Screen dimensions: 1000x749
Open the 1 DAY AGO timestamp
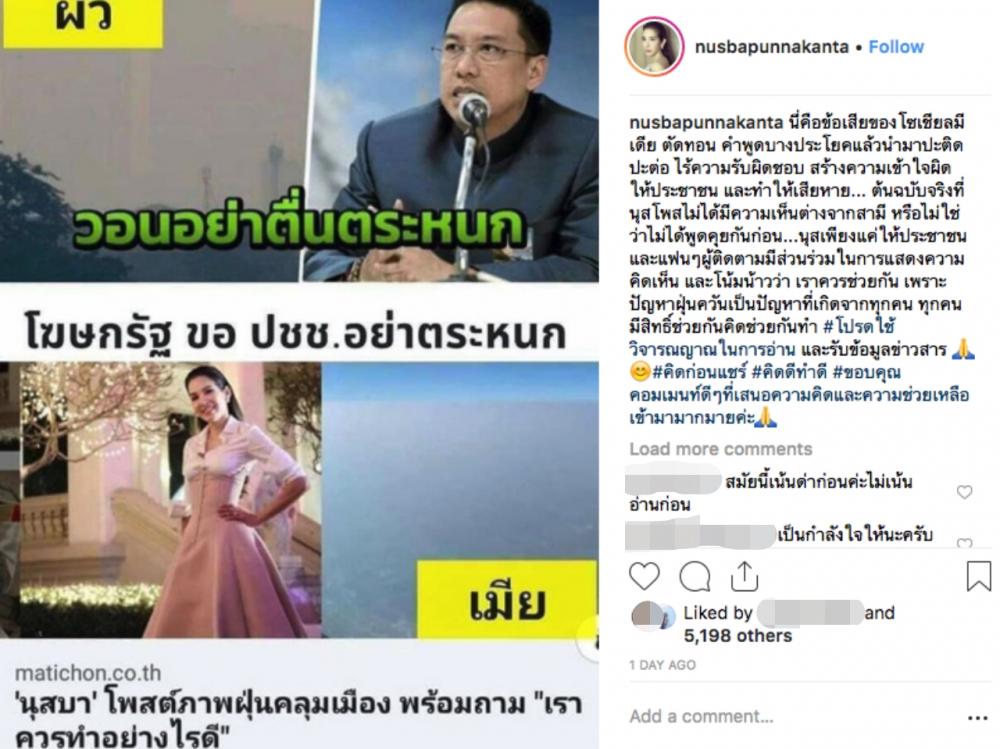coord(663,665)
